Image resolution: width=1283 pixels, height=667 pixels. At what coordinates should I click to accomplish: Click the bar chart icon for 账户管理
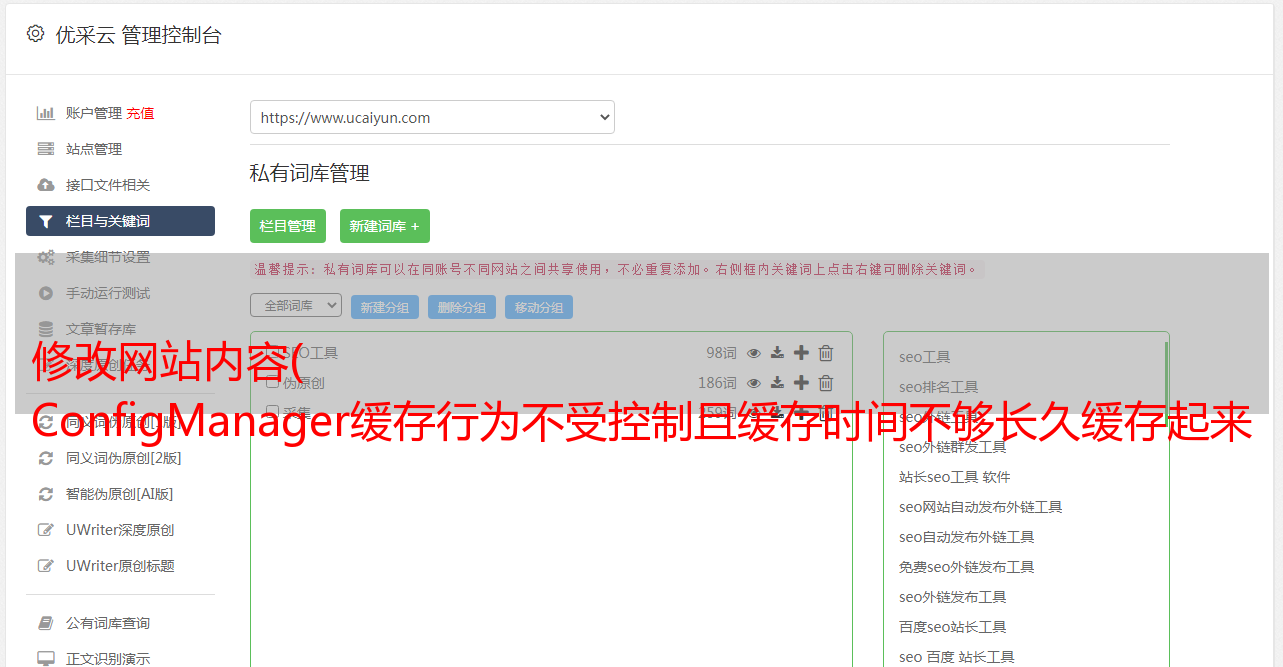pyautogui.click(x=46, y=113)
